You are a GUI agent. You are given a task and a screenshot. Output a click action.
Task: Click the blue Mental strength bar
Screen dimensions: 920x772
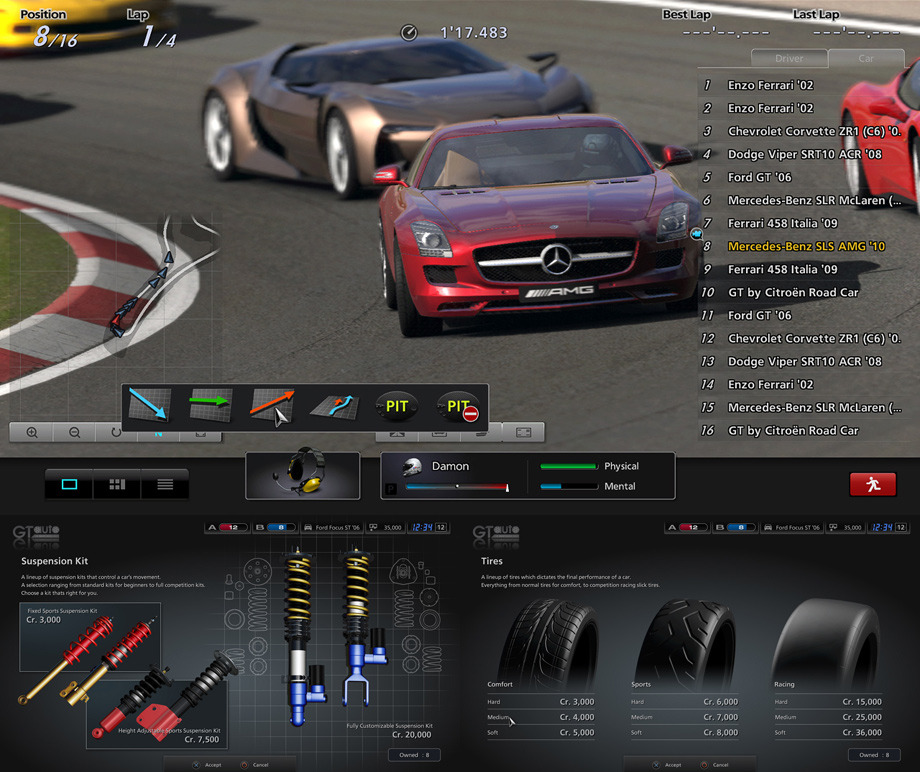(568, 486)
